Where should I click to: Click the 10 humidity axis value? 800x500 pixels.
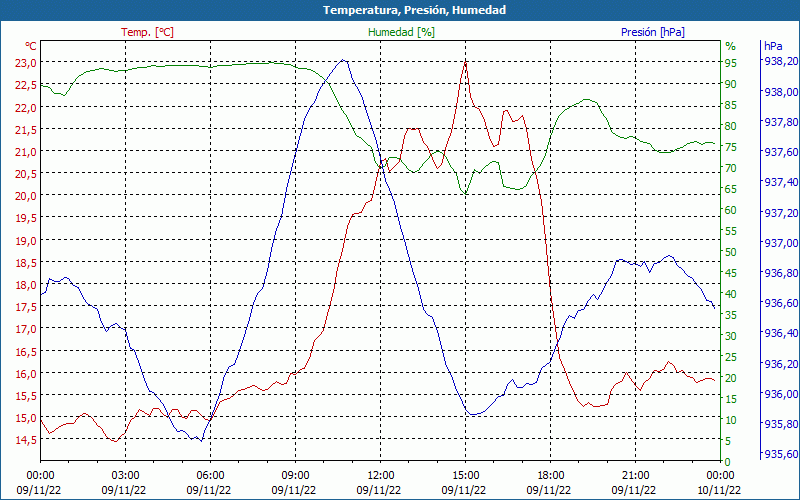coord(731,420)
